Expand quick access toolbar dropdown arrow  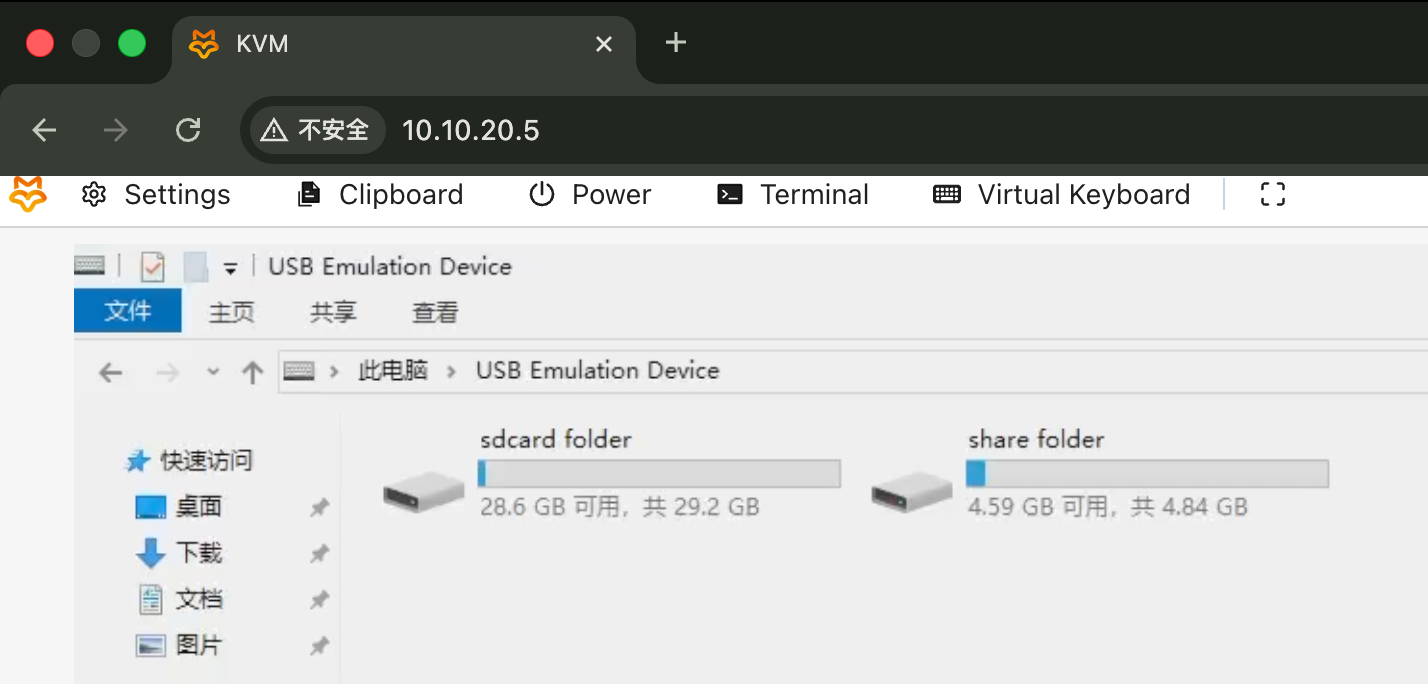pyautogui.click(x=230, y=268)
